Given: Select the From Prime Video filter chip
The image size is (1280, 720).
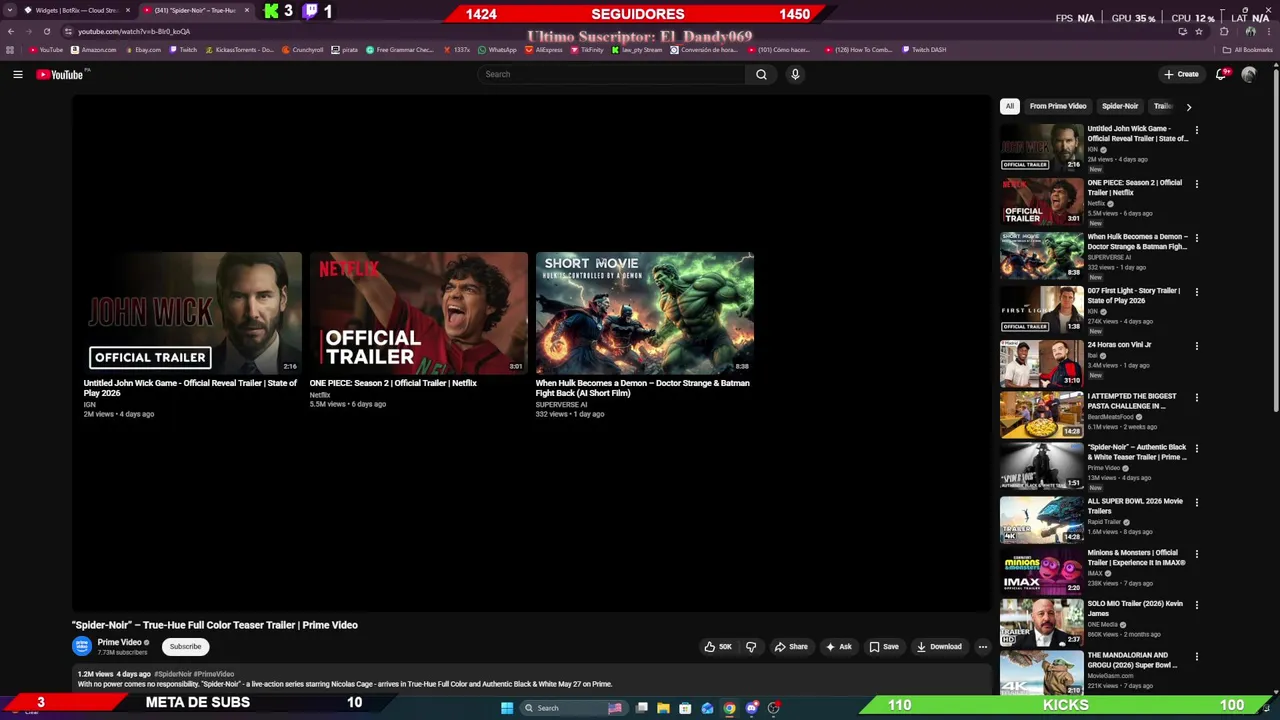Looking at the screenshot, I should (x=1058, y=106).
